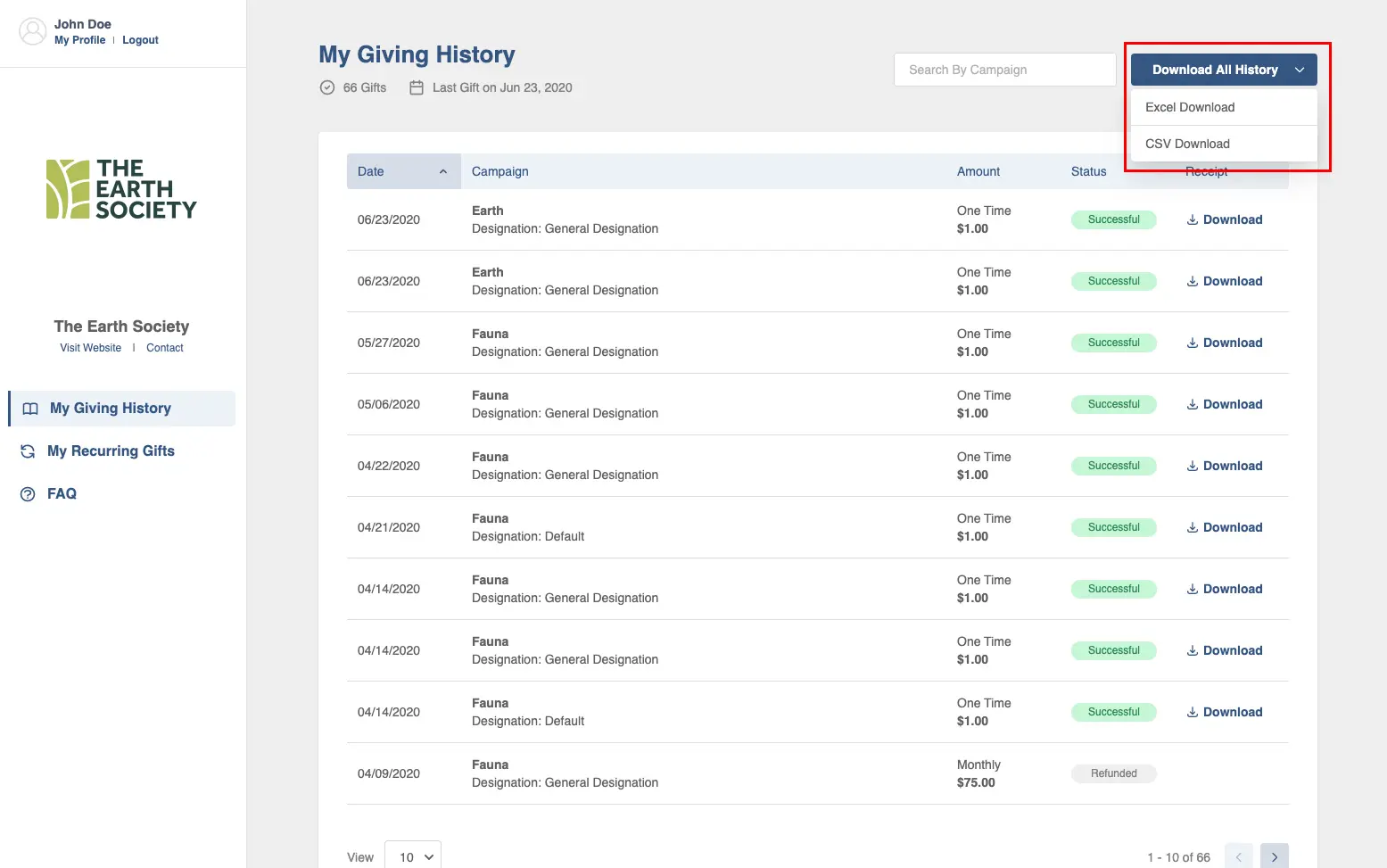The width and height of the screenshot is (1387, 868).
Task: Open My Recurring Gifts section
Action: click(111, 451)
